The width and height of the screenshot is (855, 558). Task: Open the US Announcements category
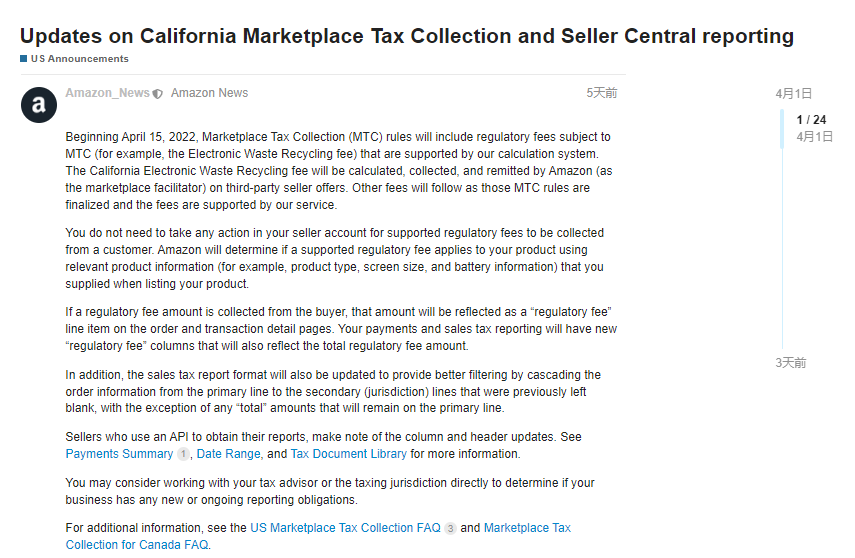coord(80,59)
